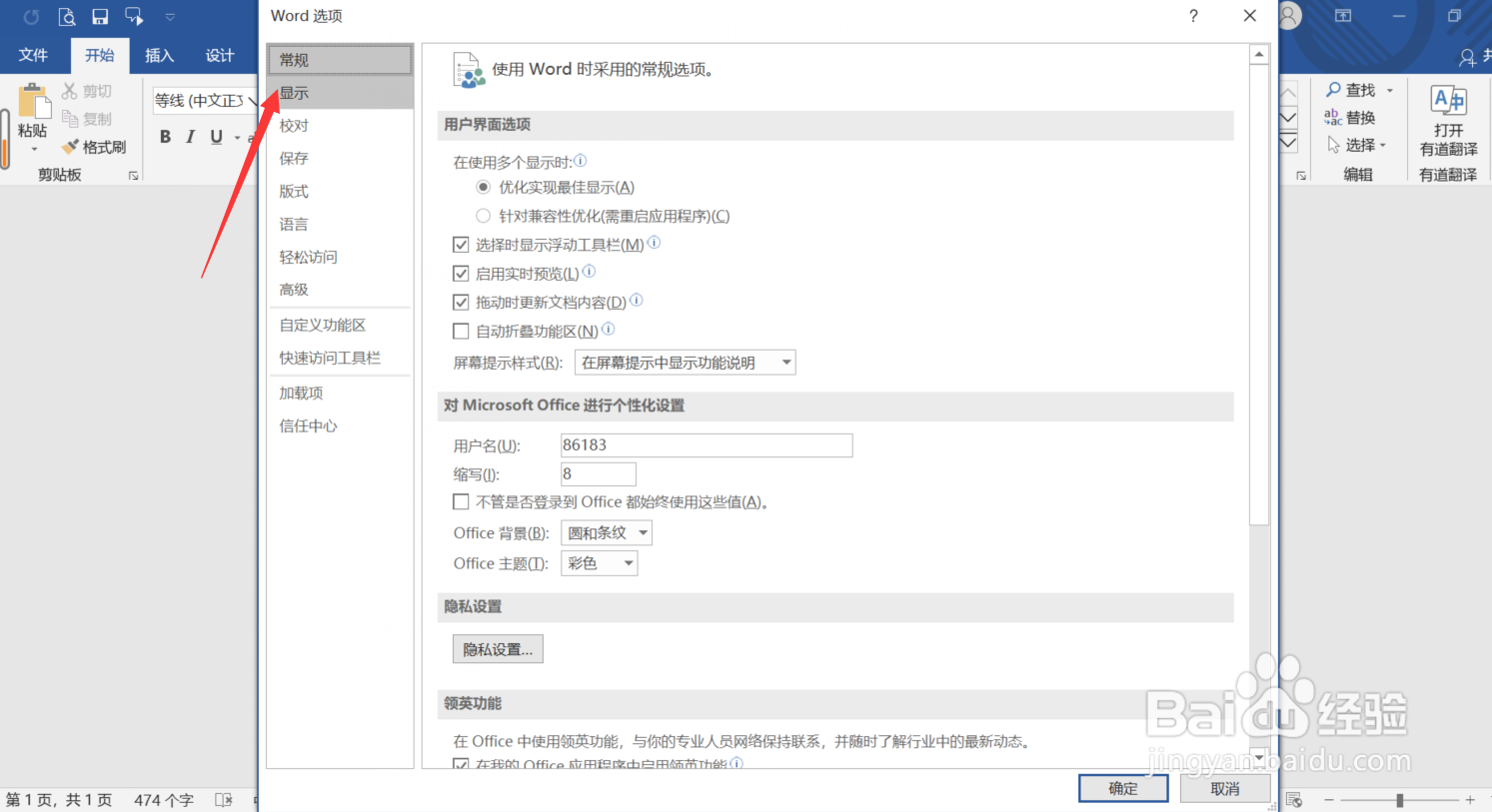Click the print preview icon in quick access toolbar
Screen dimensions: 1492x812
(x=66, y=16)
